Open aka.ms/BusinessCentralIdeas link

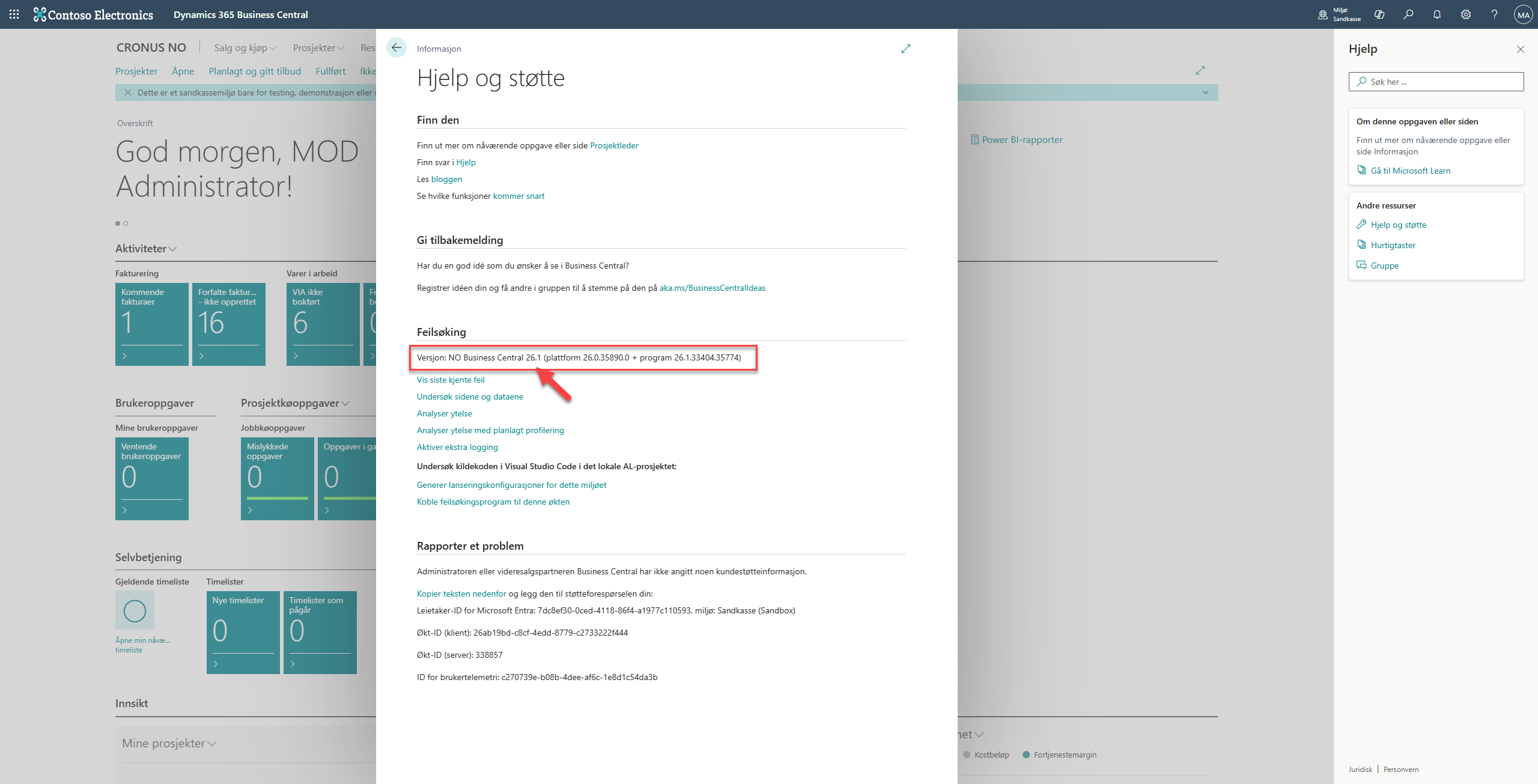713,288
